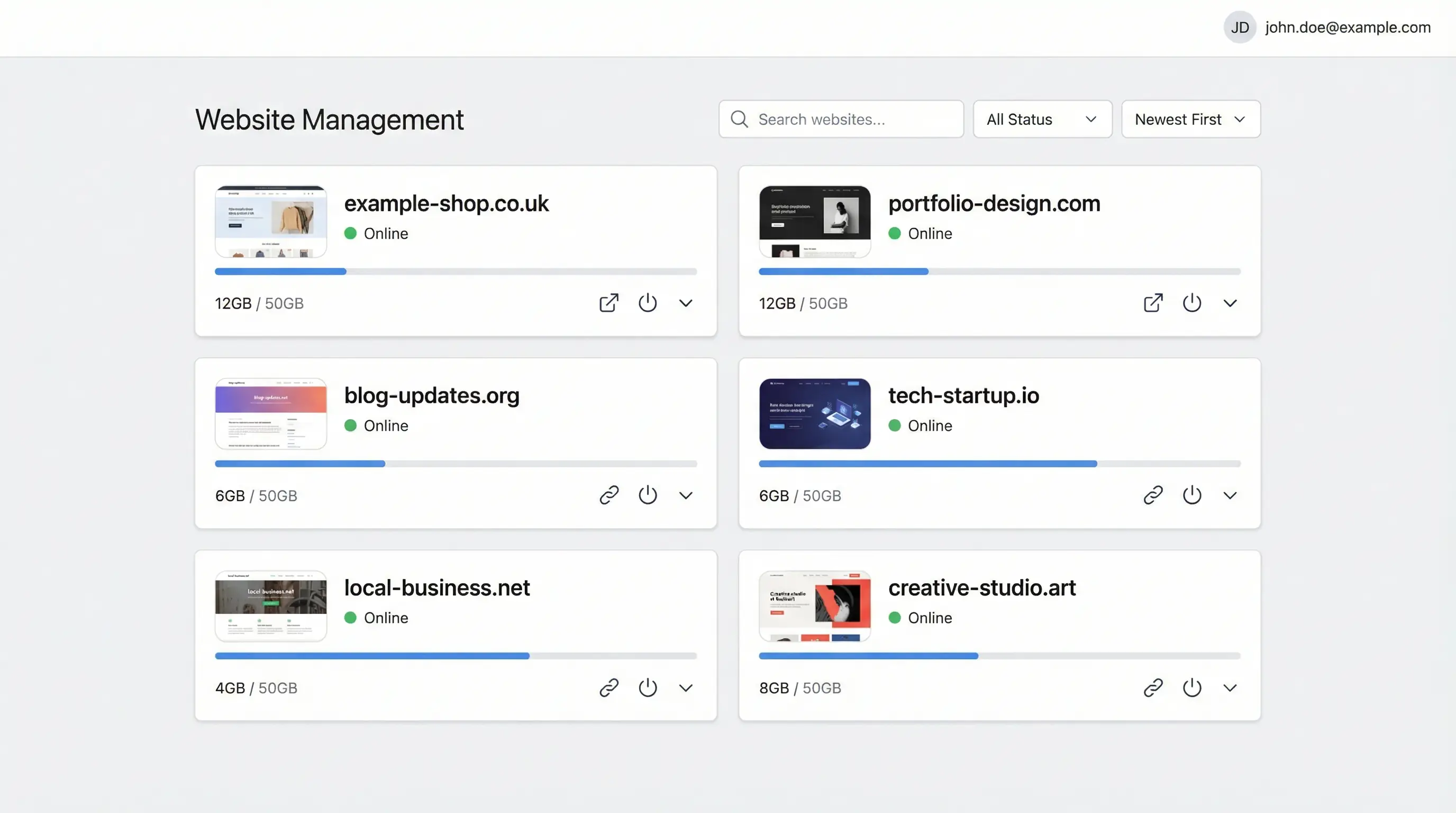Click the 4GB / 50GB storage text
The height and width of the screenshot is (813, 1456).
(x=256, y=688)
